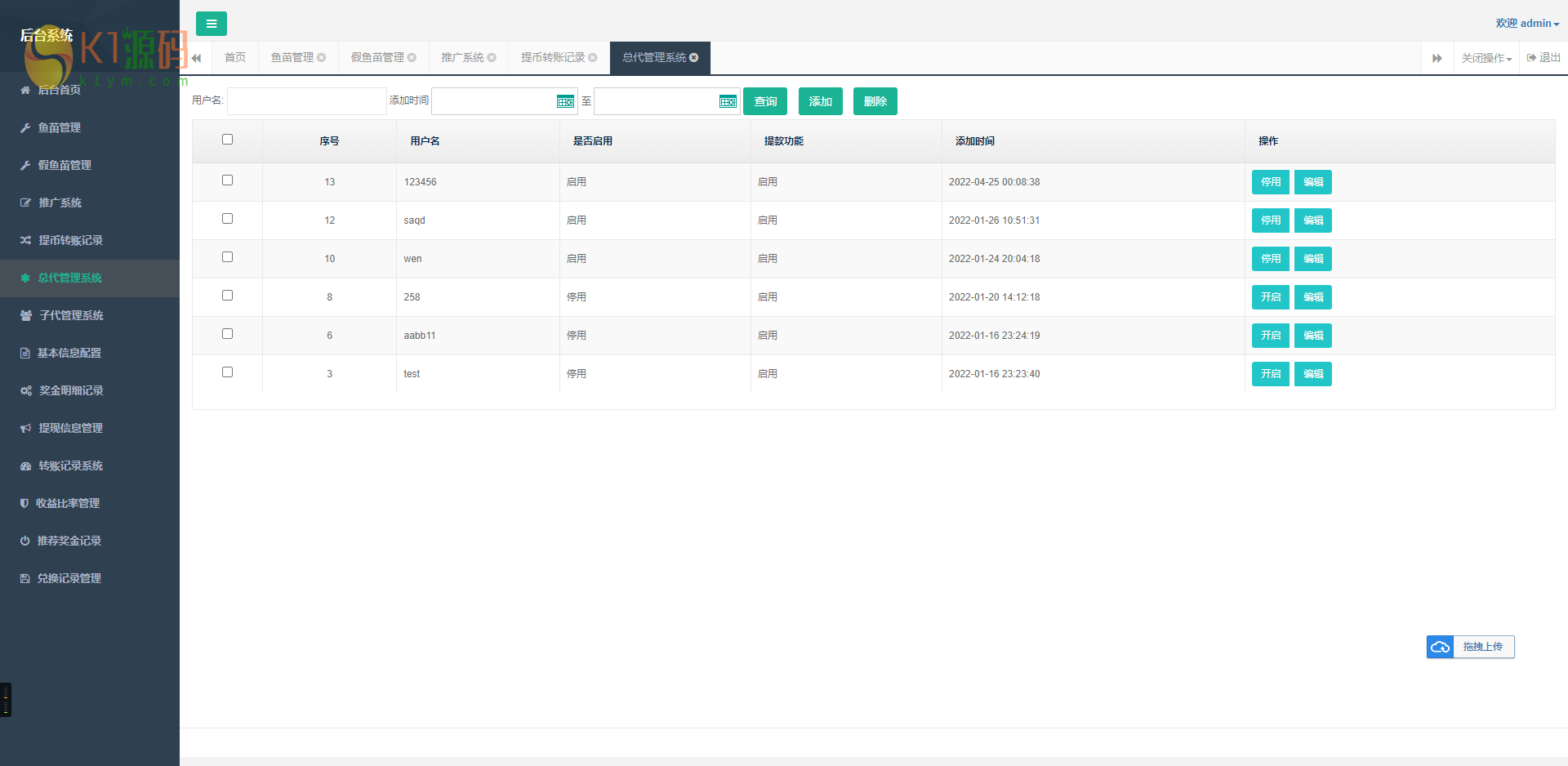The width and height of the screenshot is (1568, 766).
Task: Select the checkbox for the test user row
Action: tap(228, 372)
